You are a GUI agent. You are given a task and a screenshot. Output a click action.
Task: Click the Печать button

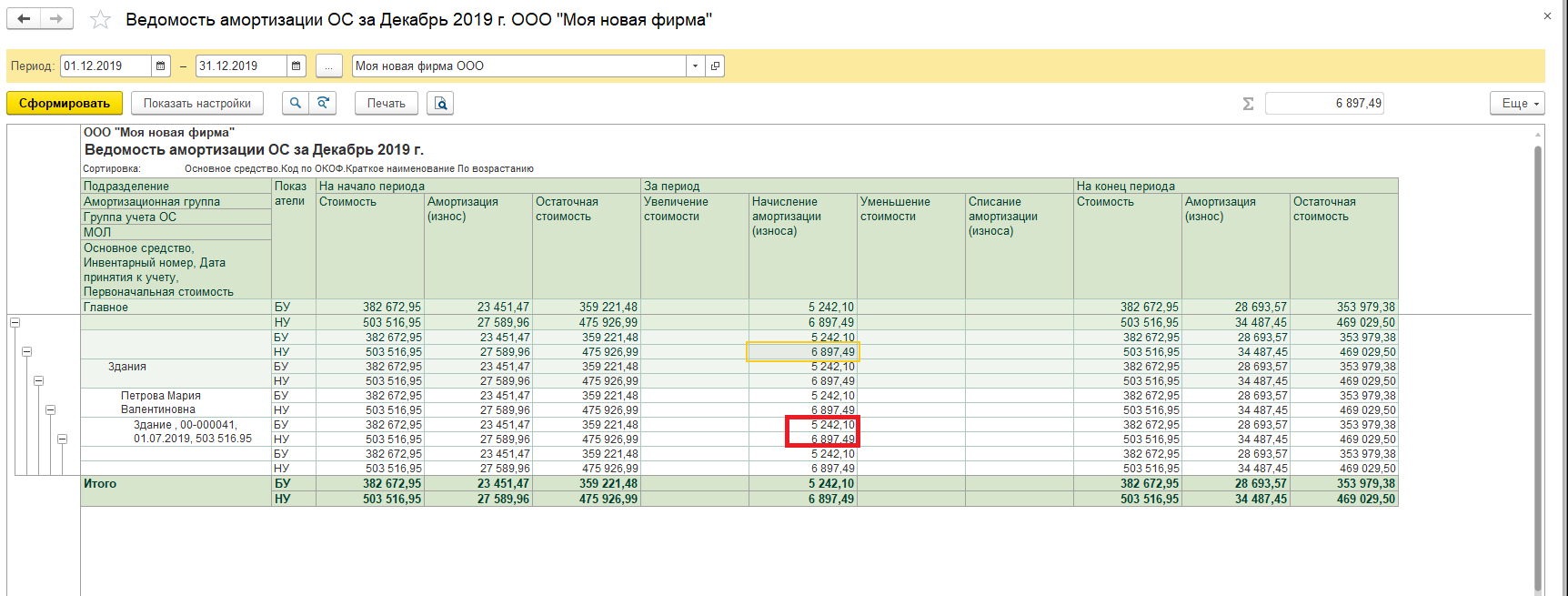coord(386,104)
